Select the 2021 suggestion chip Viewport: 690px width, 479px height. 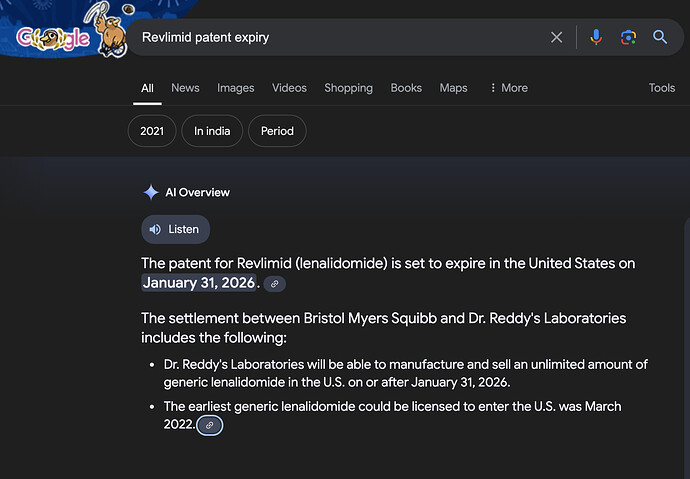[152, 131]
